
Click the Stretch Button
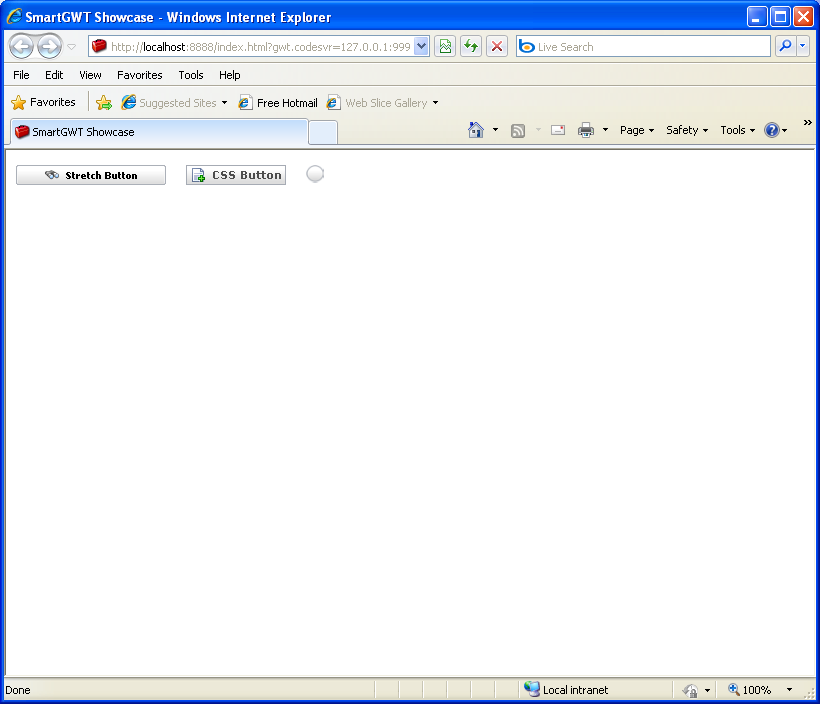coord(91,175)
